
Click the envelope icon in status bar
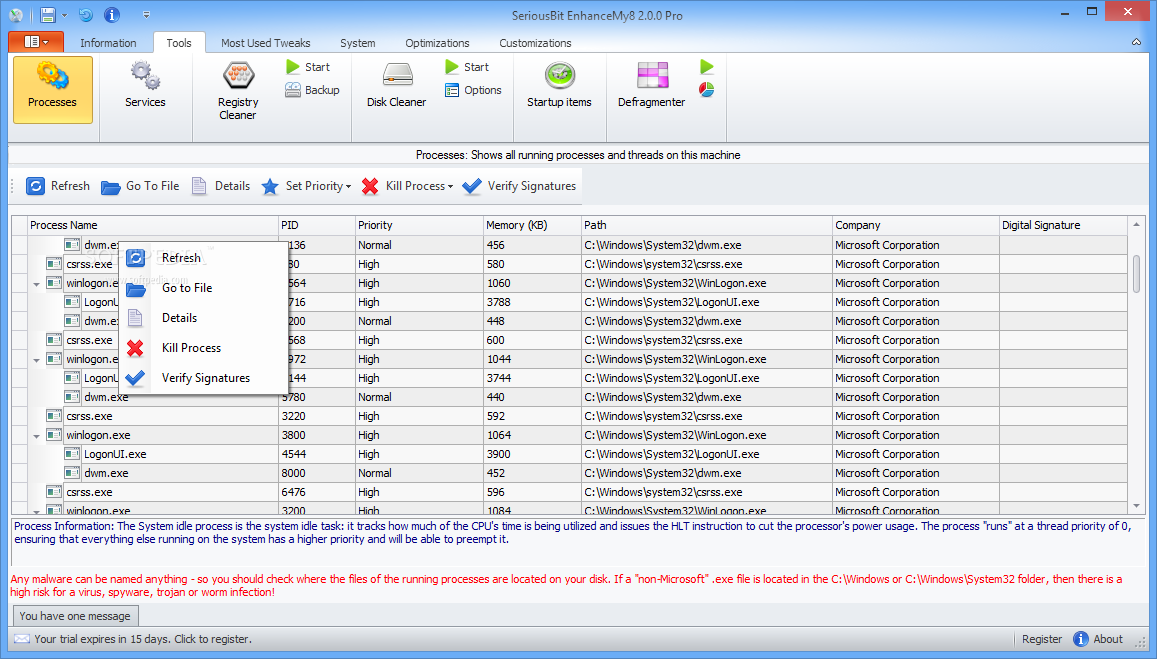click(x=21, y=639)
